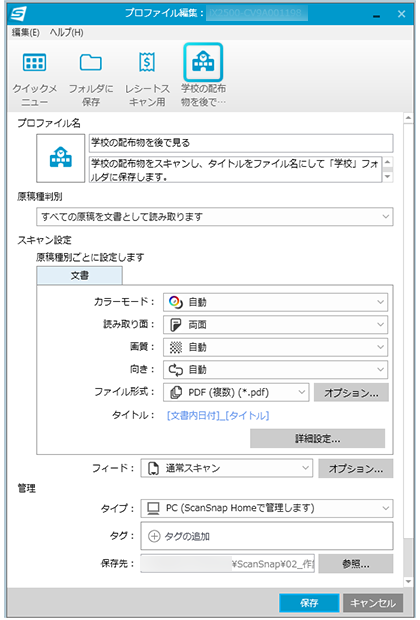Click the plus icon for タグの追加
The width and height of the screenshot is (420, 620).
154,536
